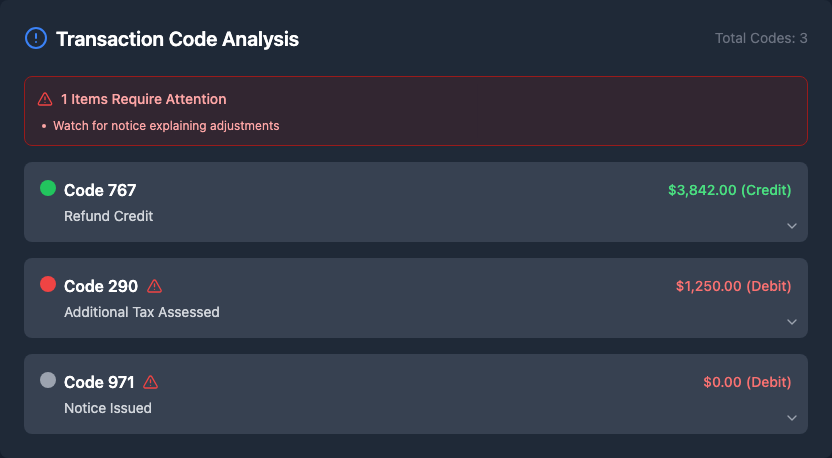The image size is (832, 458).
Task: Click the warning icon next to Code 290
Action: [x=154, y=286]
